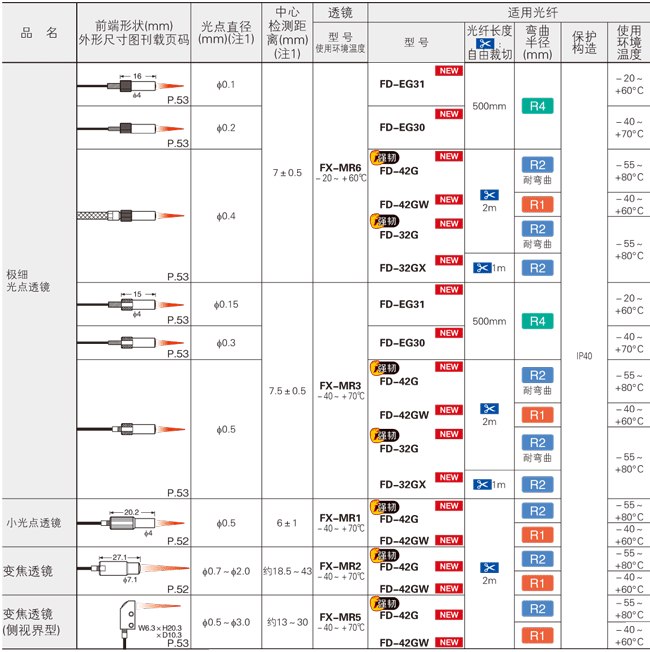This screenshot has width=650, height=652.
Task: Click the FX-MR2 lens model
Action: click(x=340, y=566)
